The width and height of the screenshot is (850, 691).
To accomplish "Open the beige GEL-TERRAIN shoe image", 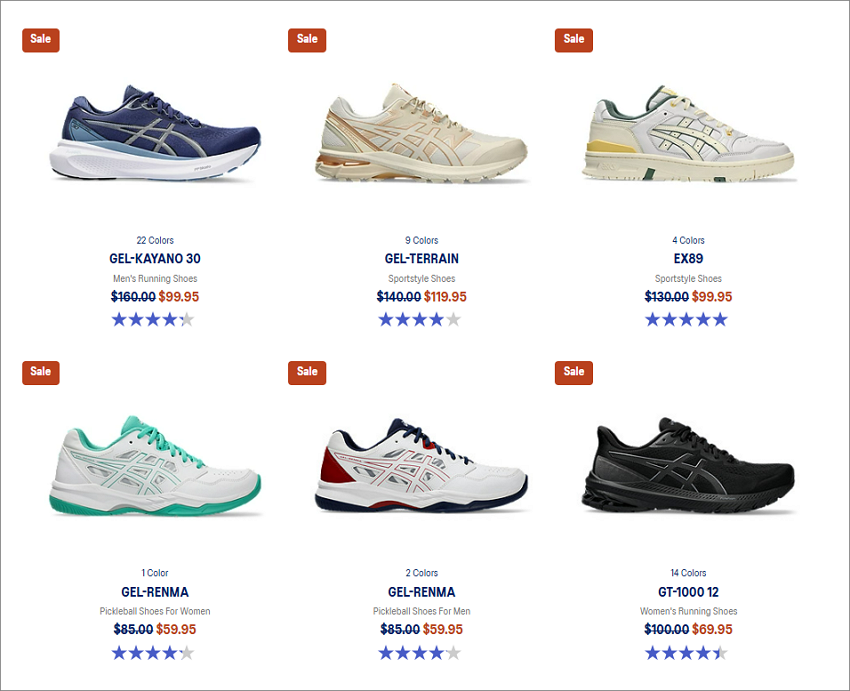I will click(421, 133).
